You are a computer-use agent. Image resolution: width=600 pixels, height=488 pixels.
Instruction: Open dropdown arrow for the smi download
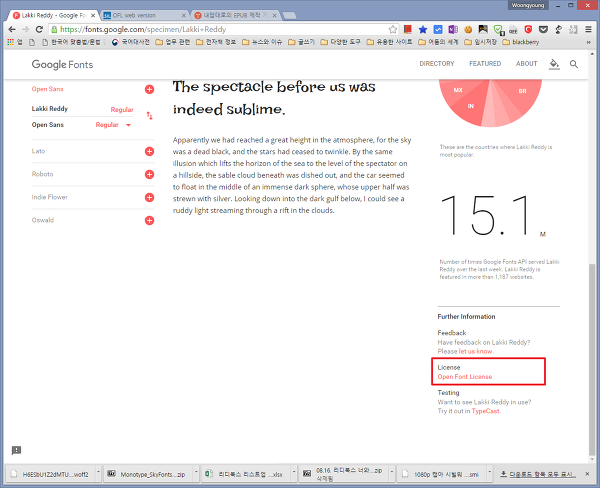point(489,473)
